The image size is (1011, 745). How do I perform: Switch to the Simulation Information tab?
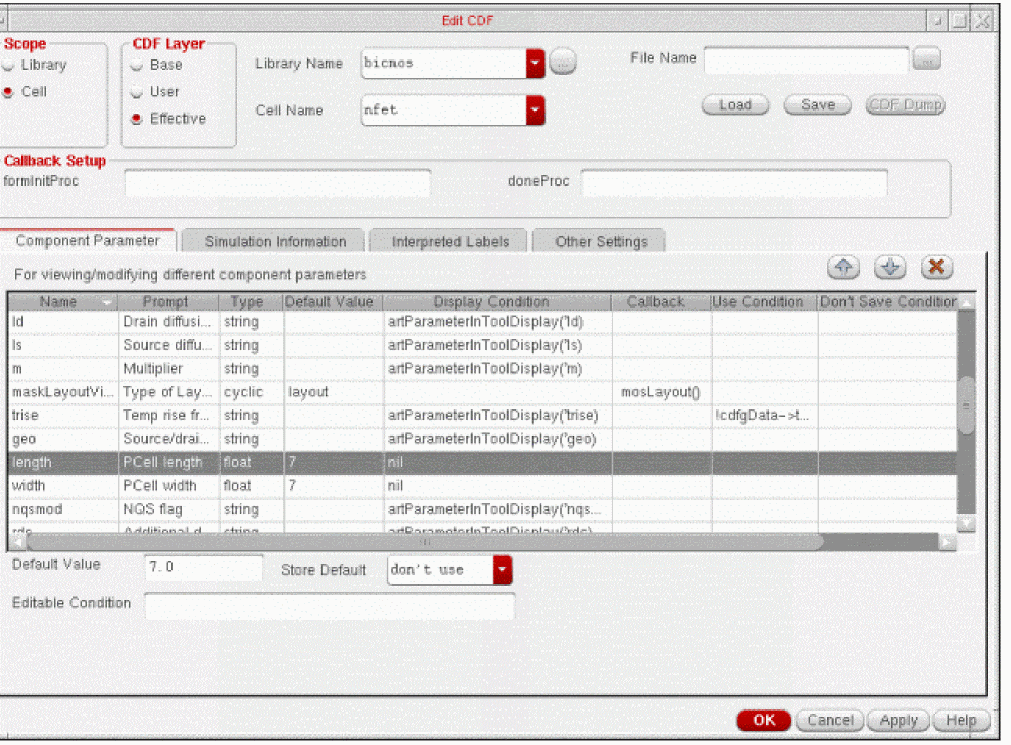pyautogui.click(x=275, y=241)
